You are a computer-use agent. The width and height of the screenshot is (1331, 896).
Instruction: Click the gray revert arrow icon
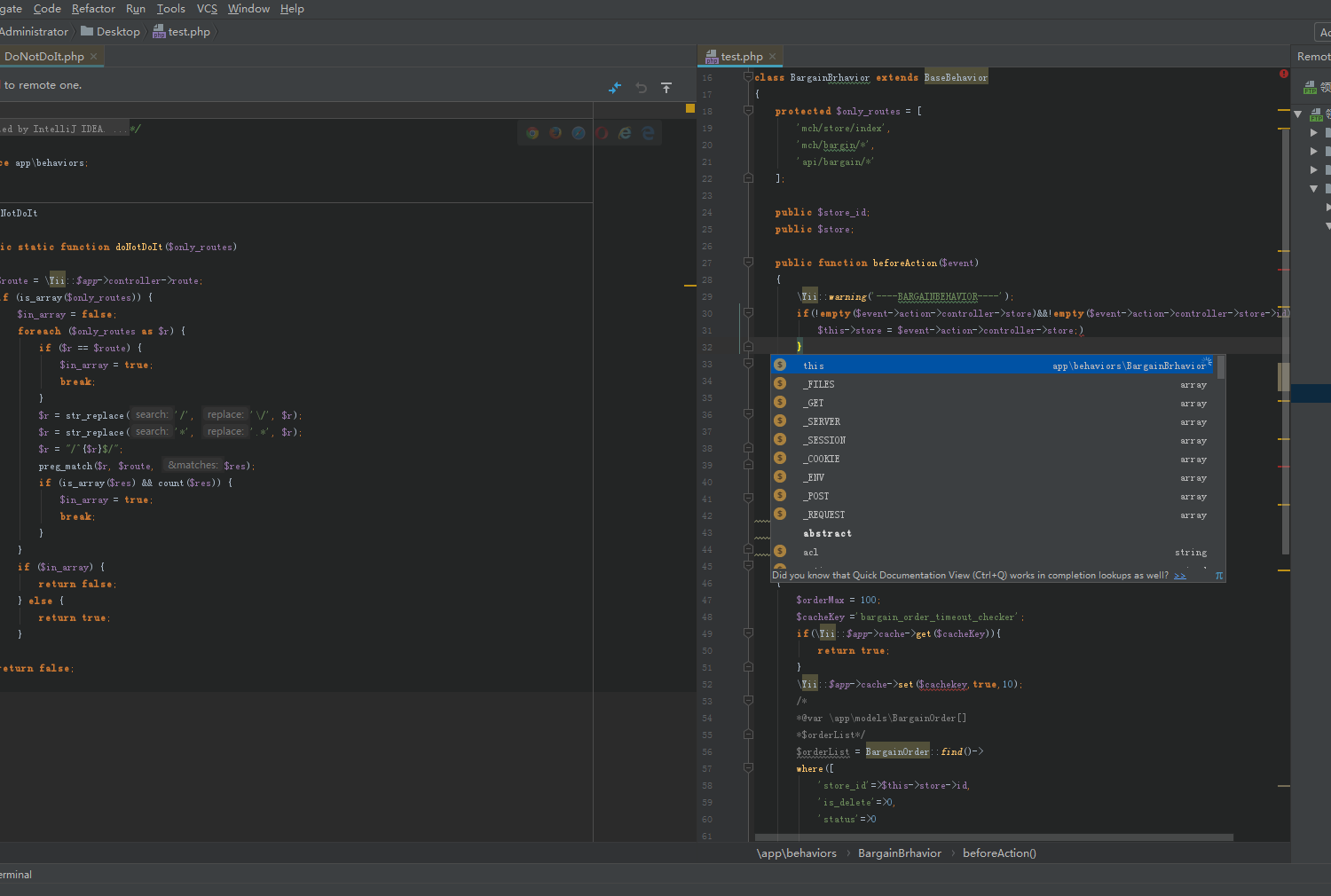642,88
